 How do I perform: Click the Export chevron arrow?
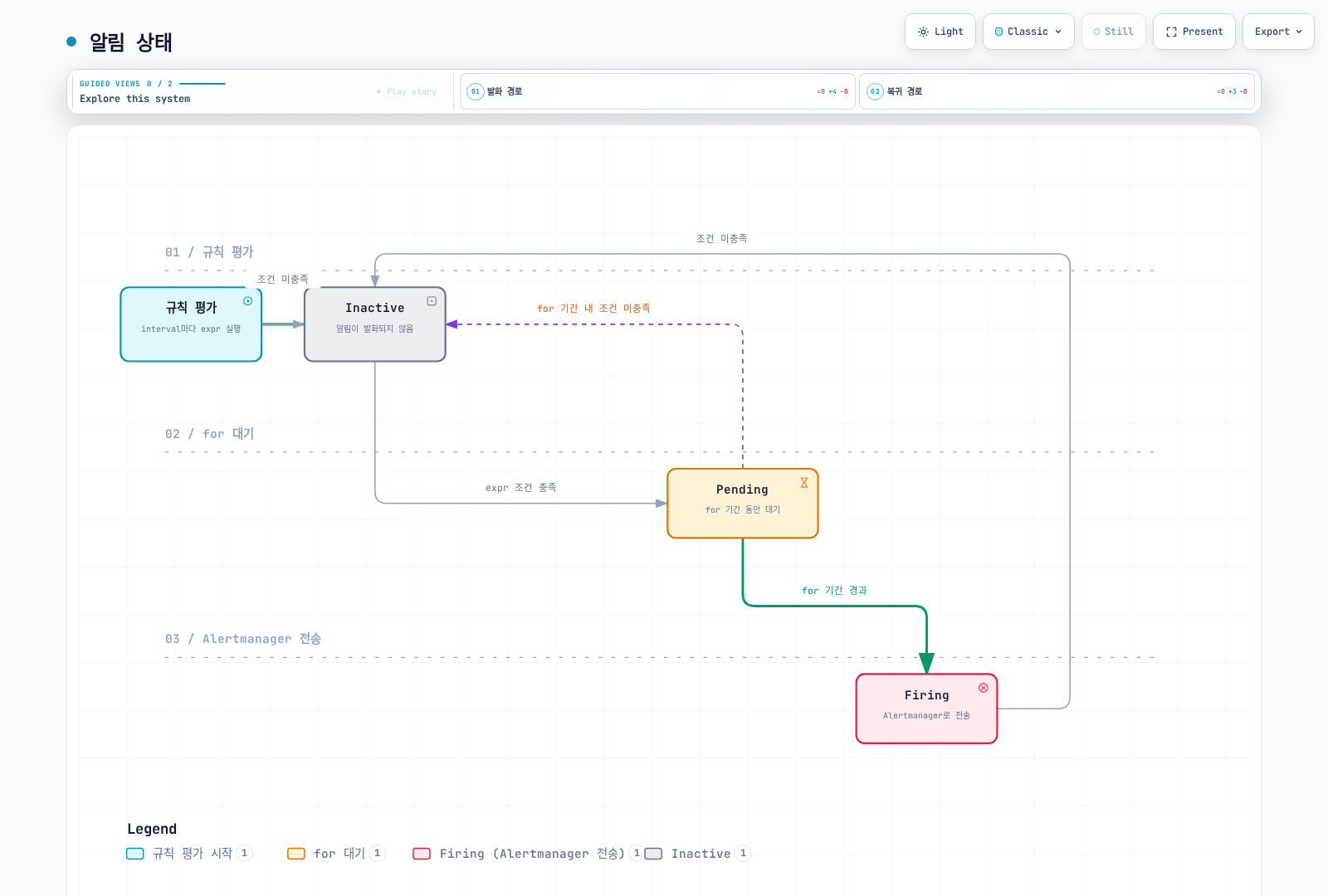[x=1299, y=32]
